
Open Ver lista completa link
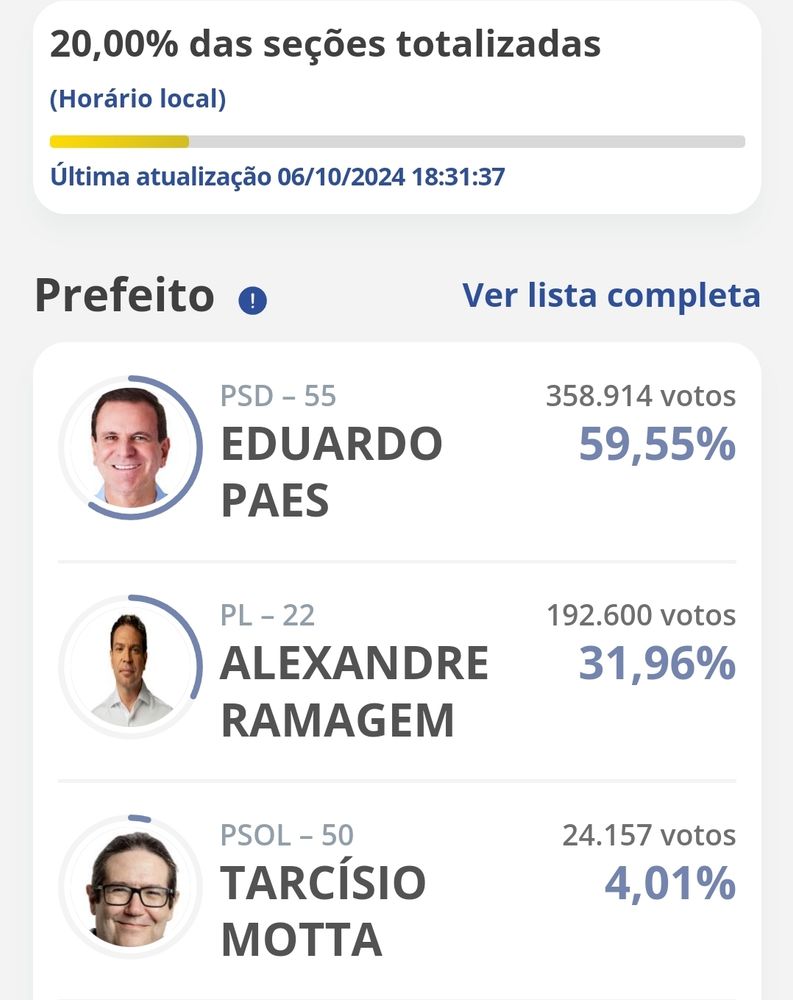[611, 295]
